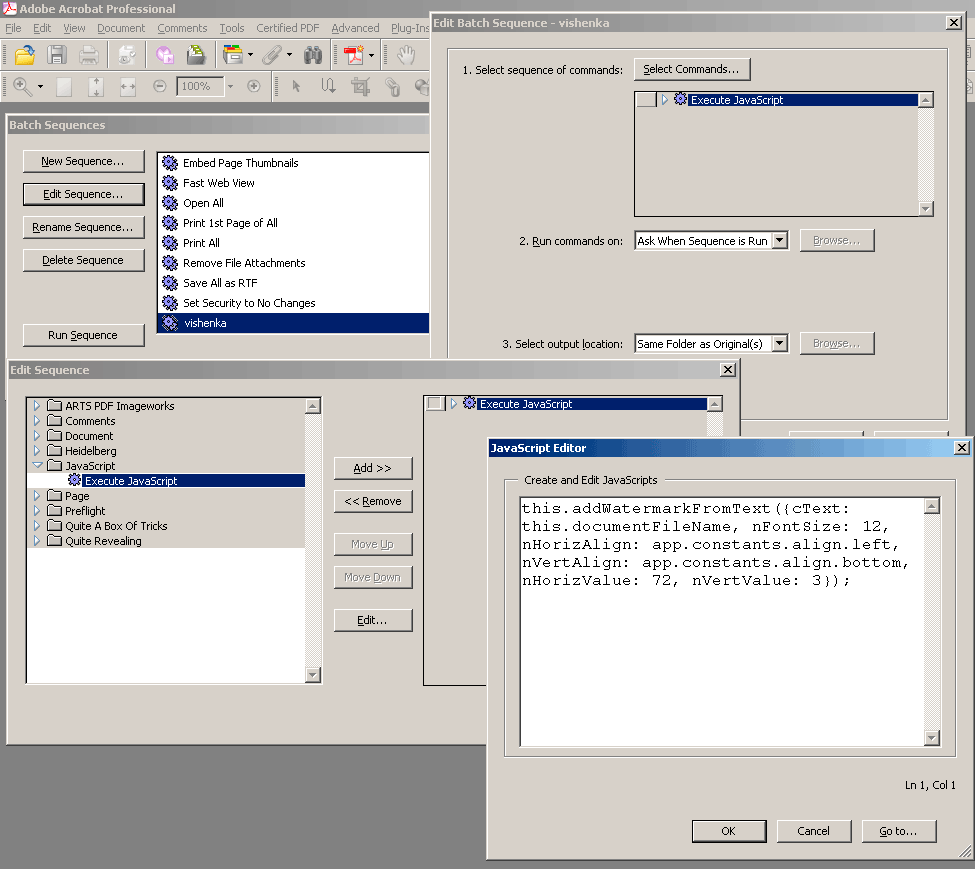Click the organizer file box icon
The width and height of the screenshot is (975, 869).
(x=233, y=55)
